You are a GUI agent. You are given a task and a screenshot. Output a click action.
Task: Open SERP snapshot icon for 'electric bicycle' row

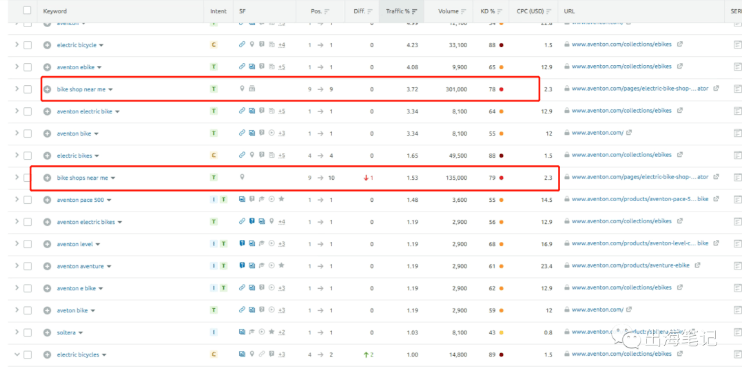[738, 45]
